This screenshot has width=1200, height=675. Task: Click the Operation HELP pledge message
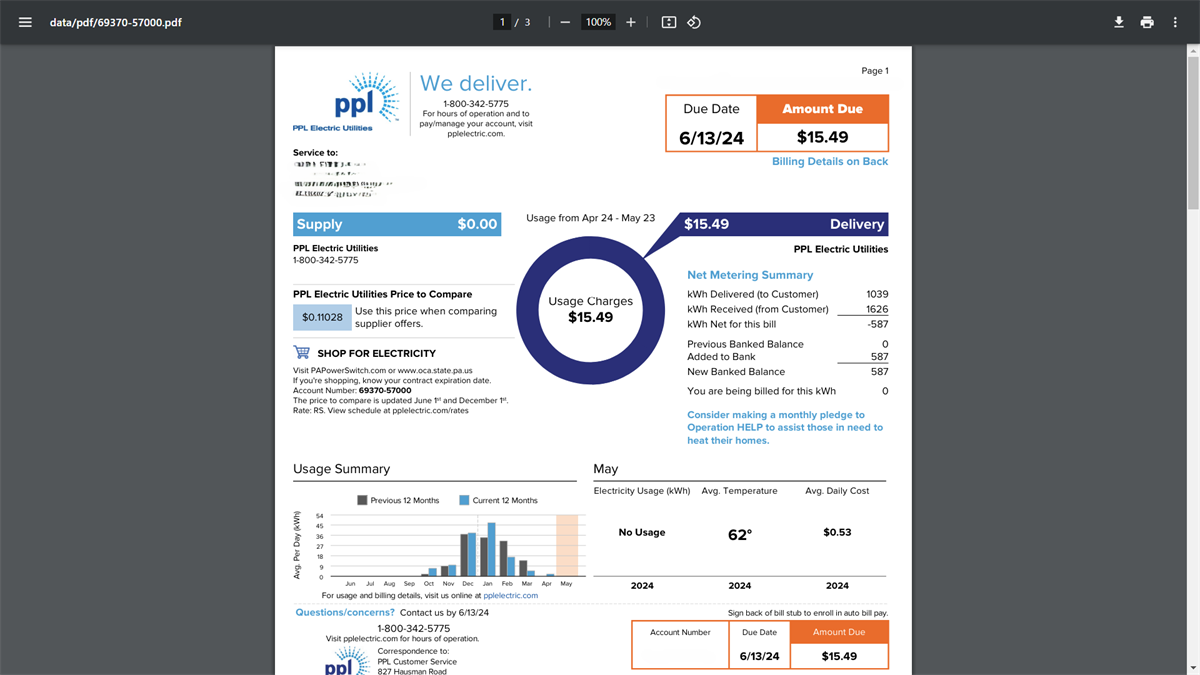(x=785, y=427)
